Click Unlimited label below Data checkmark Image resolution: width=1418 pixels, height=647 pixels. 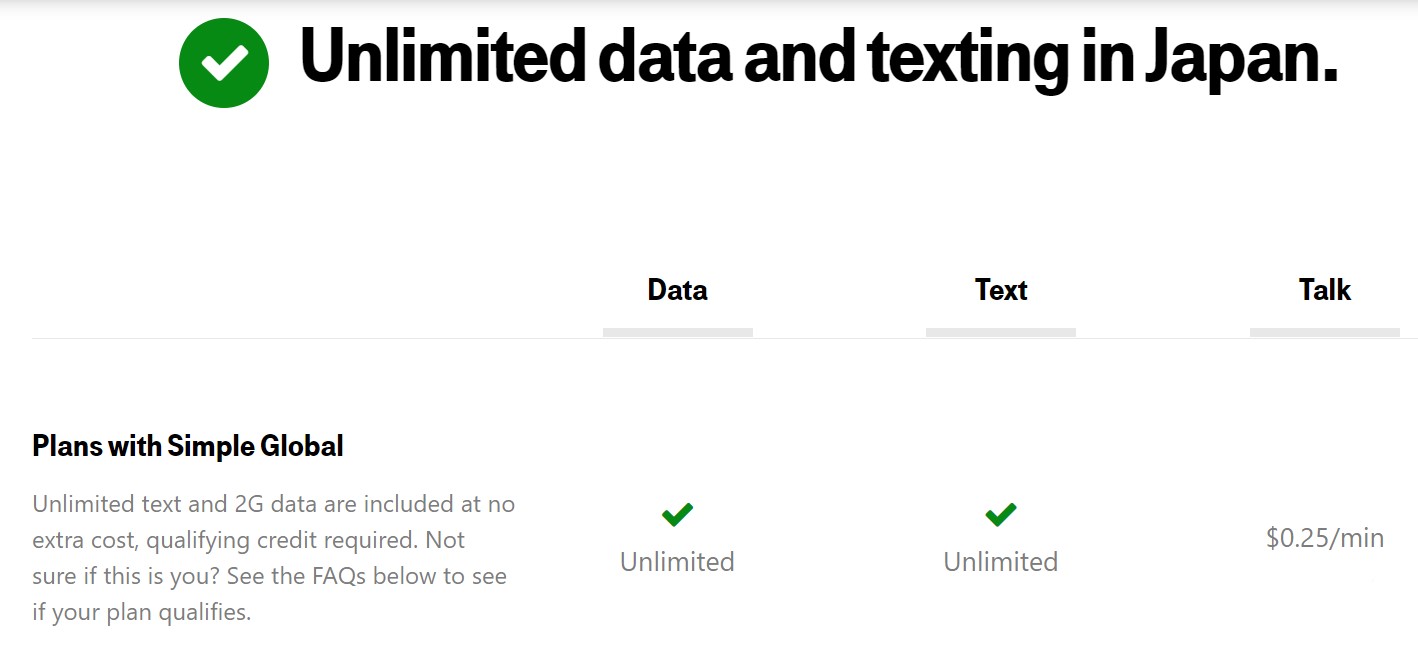677,562
